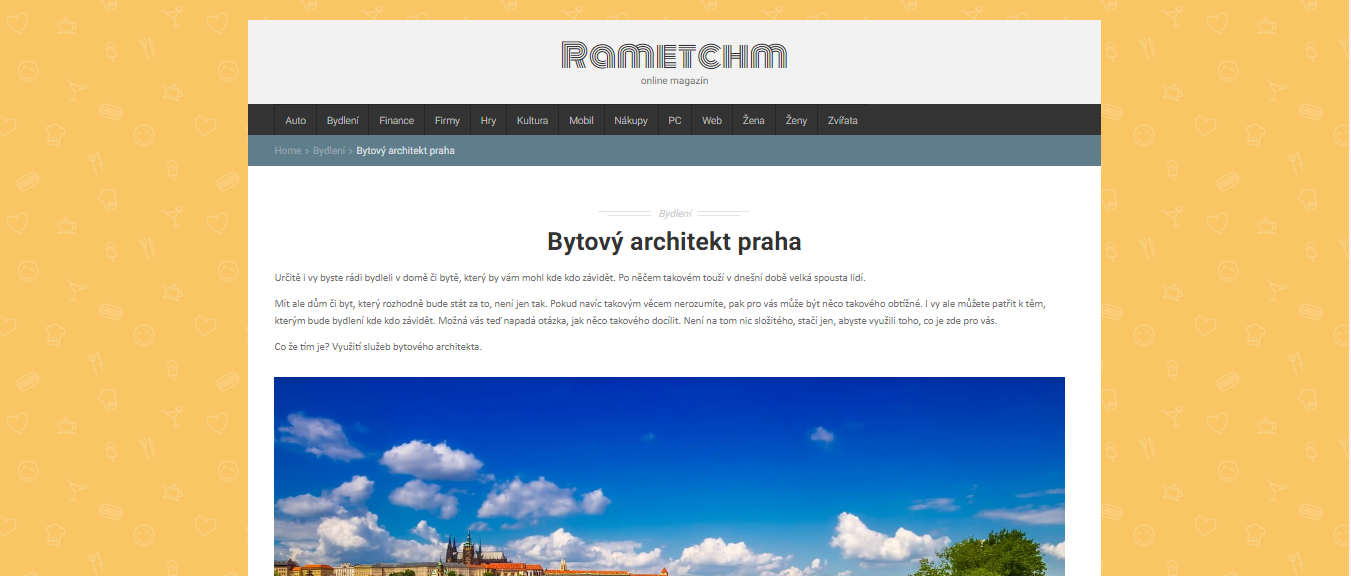This screenshot has width=1351, height=576.
Task: Open the Auto menu item
Action: pos(295,120)
